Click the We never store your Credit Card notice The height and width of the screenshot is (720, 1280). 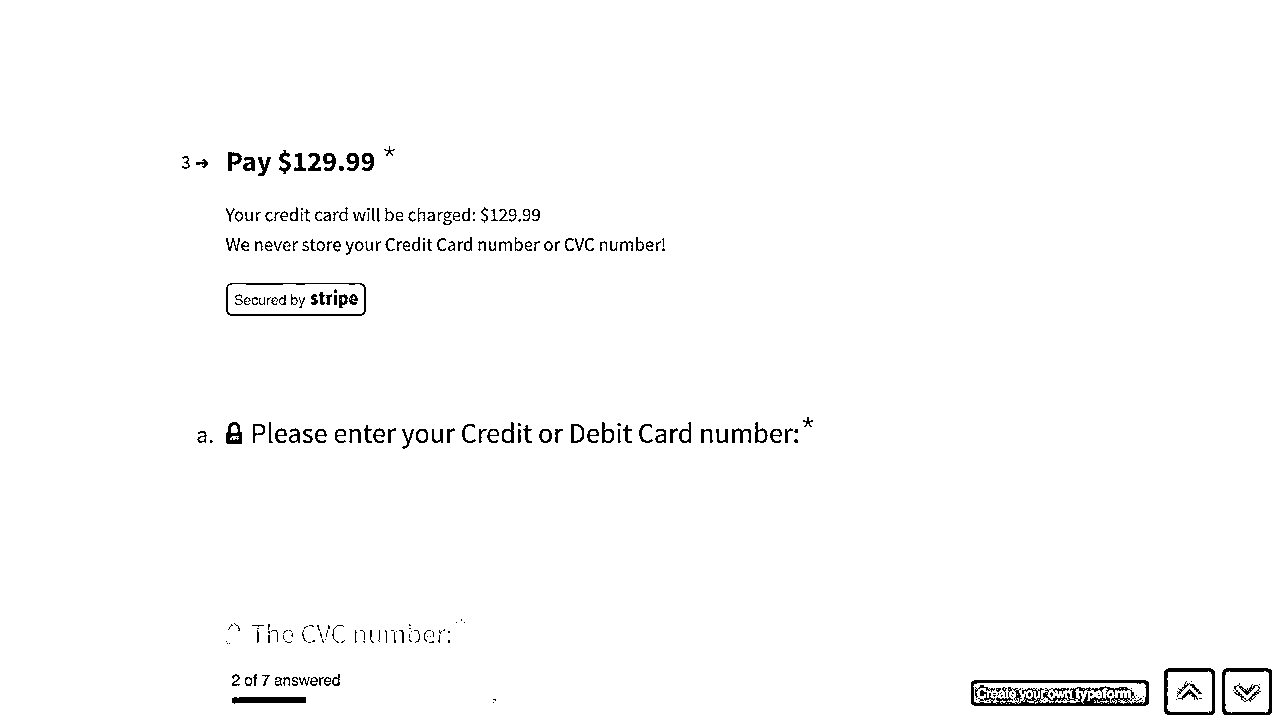click(445, 244)
